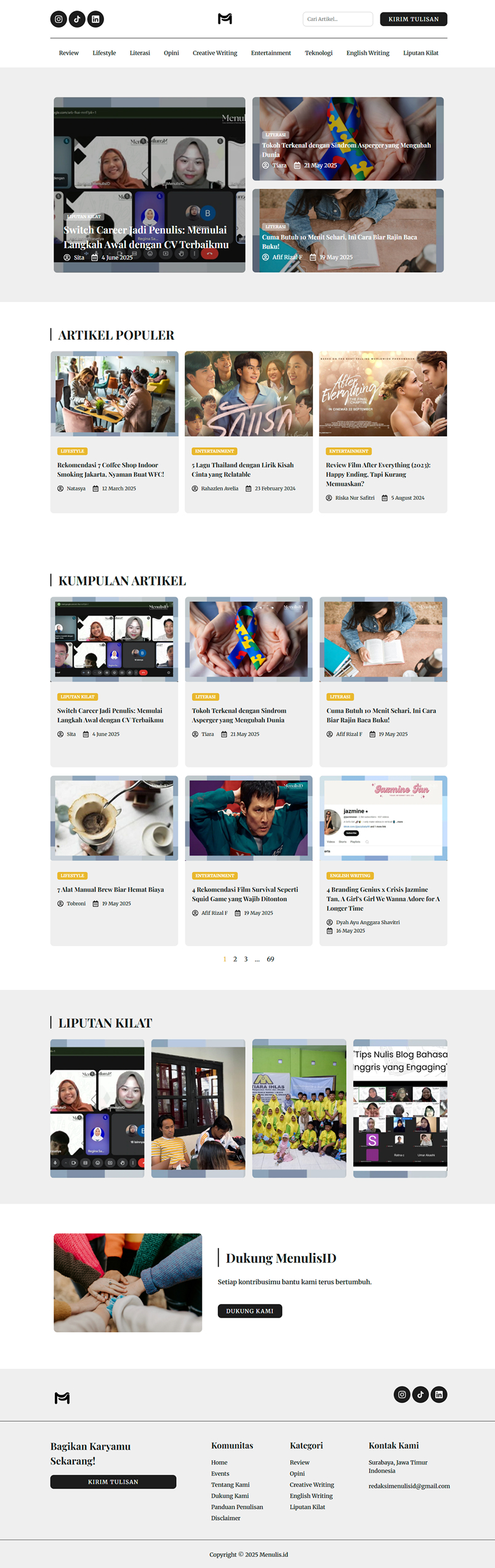Click the redaksimenulisid email link

point(409,1486)
